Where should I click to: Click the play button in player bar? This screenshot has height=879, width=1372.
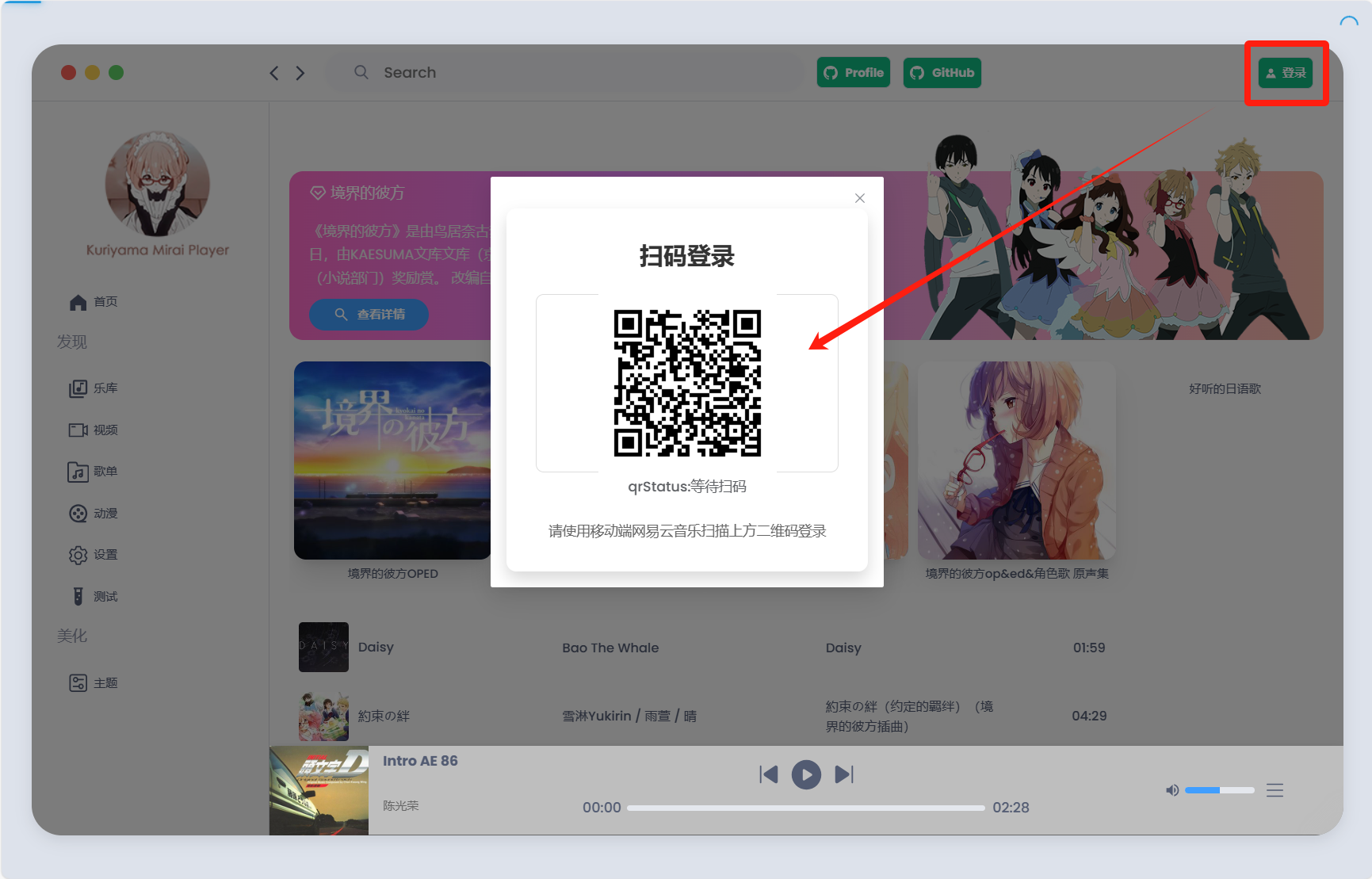[x=806, y=774]
